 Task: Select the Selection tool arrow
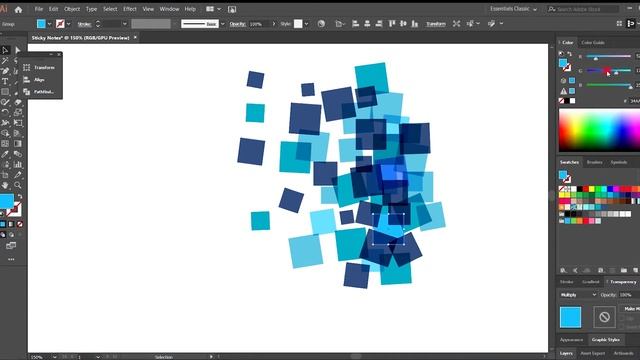click(5, 50)
